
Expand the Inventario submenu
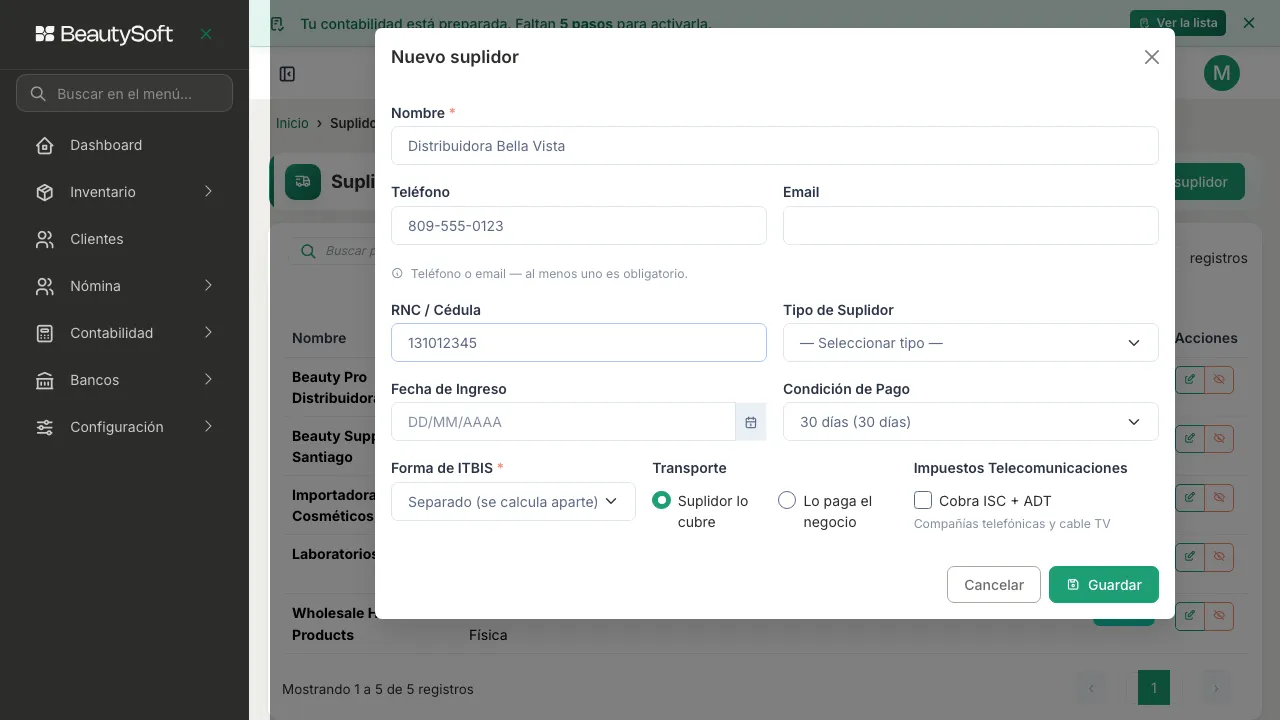(x=208, y=191)
